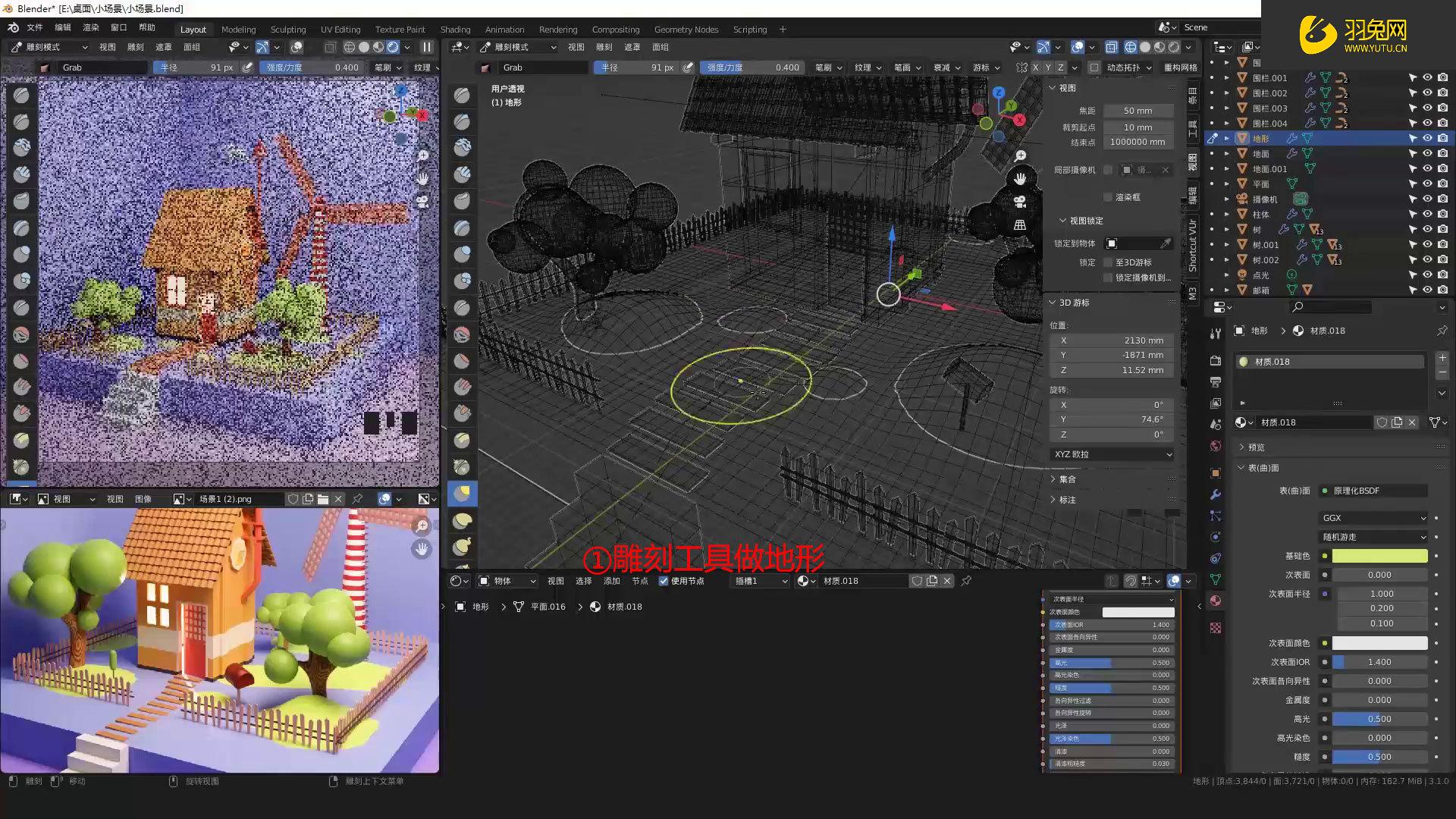Image resolution: width=1456 pixels, height=819 pixels.
Task: Switch main viewport to wireframe shading
Action: (1131, 47)
